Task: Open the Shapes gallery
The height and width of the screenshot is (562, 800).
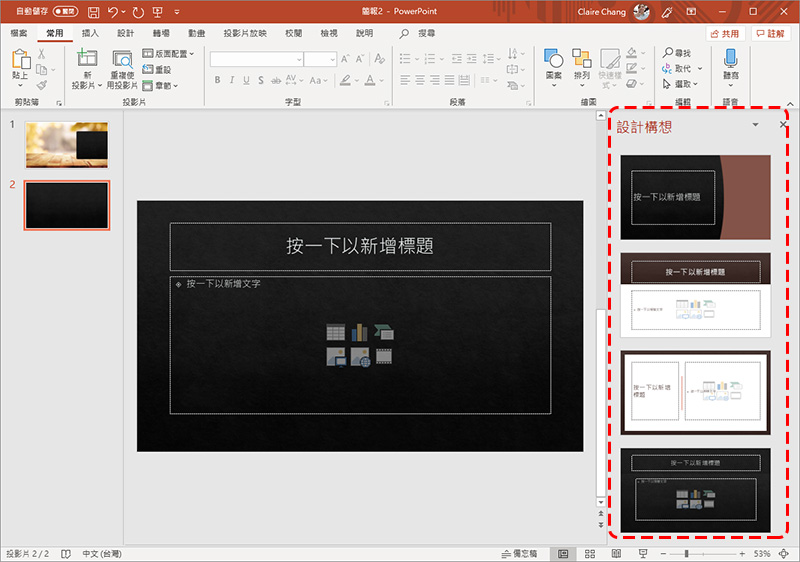Action: (554, 66)
